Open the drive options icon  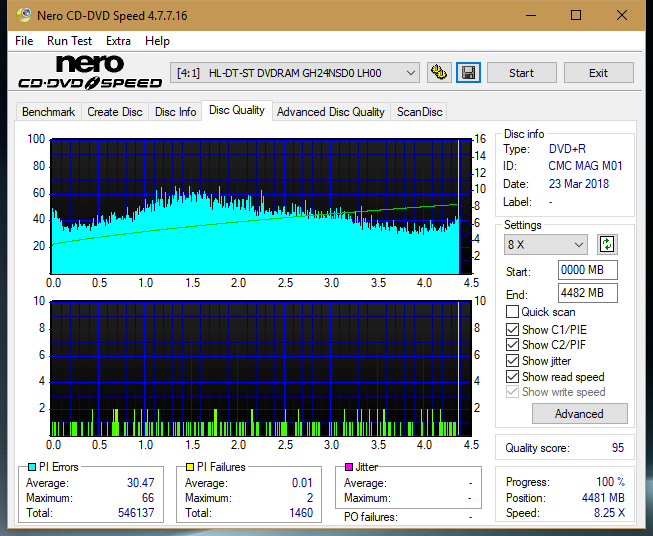[x=439, y=73]
